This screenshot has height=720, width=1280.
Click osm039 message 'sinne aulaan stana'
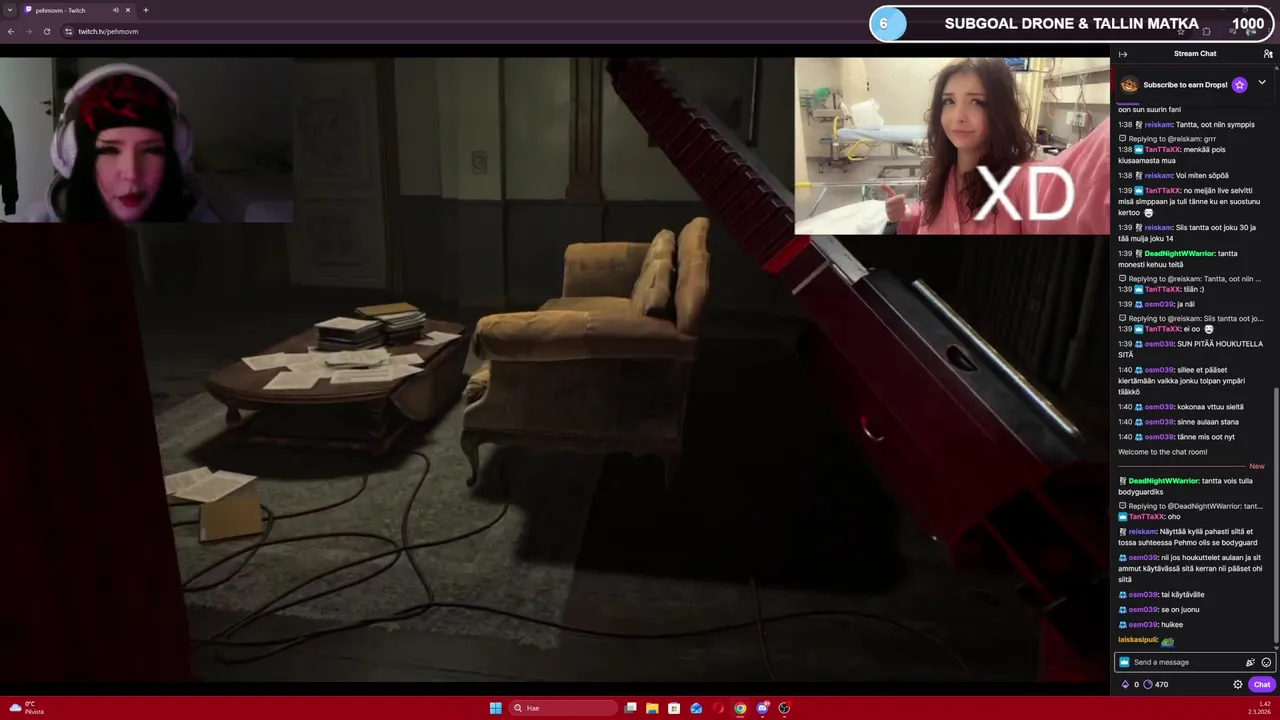pos(1207,422)
